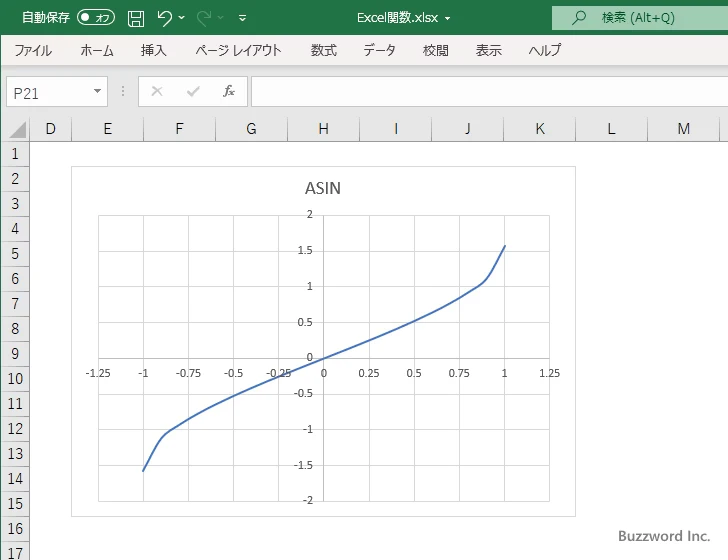Image resolution: width=728 pixels, height=560 pixels.
Task: Expand the Name Box dropdown arrow
Action: pos(98,91)
